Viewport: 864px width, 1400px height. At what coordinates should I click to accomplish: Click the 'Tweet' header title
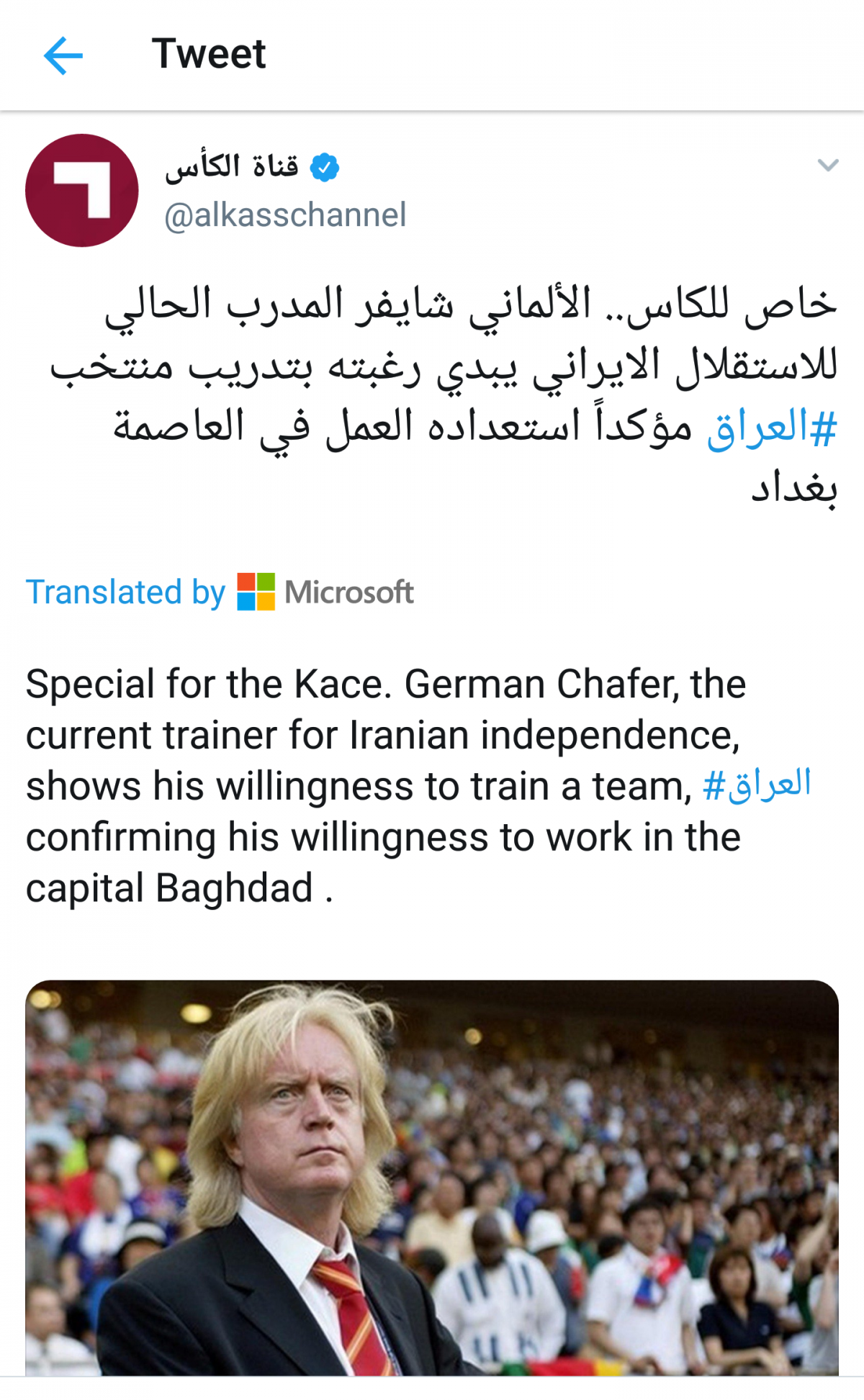[x=208, y=54]
